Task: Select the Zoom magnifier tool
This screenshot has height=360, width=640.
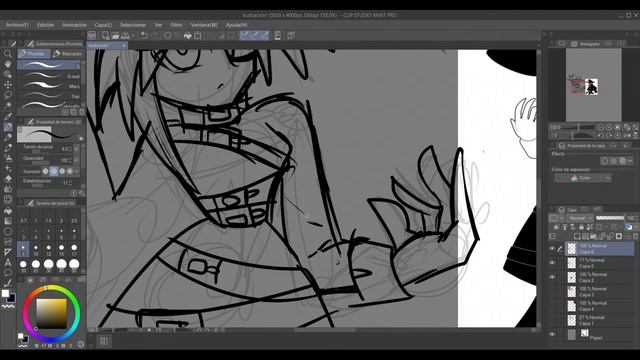Action: point(7,54)
